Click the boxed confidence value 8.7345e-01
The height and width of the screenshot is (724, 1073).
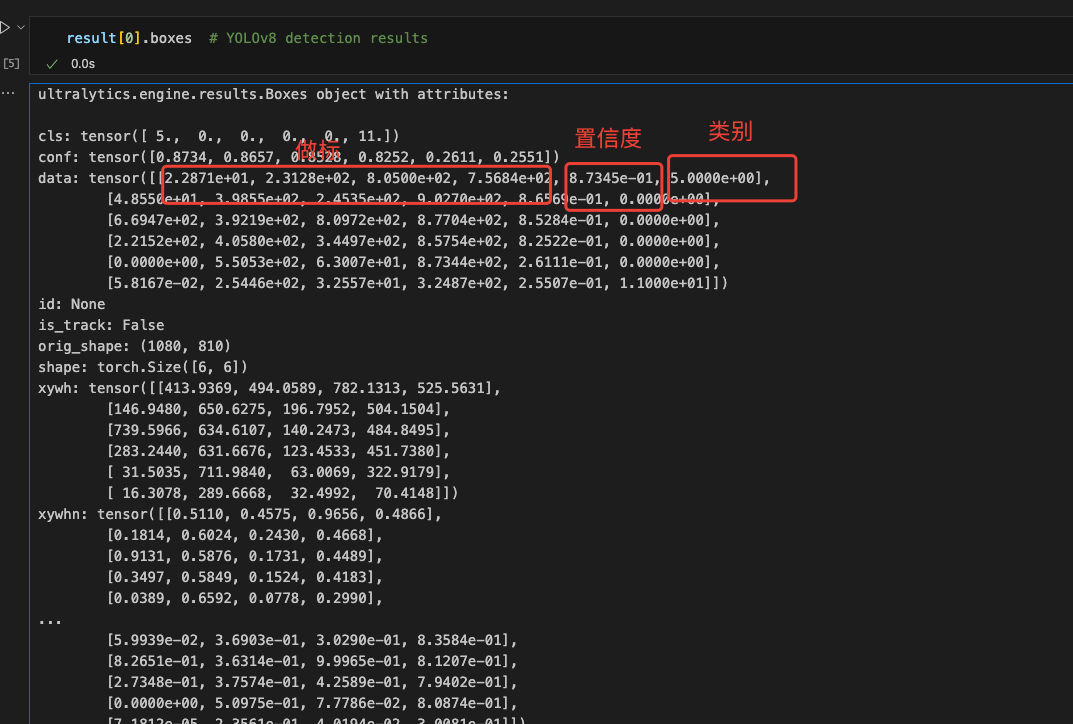610,178
